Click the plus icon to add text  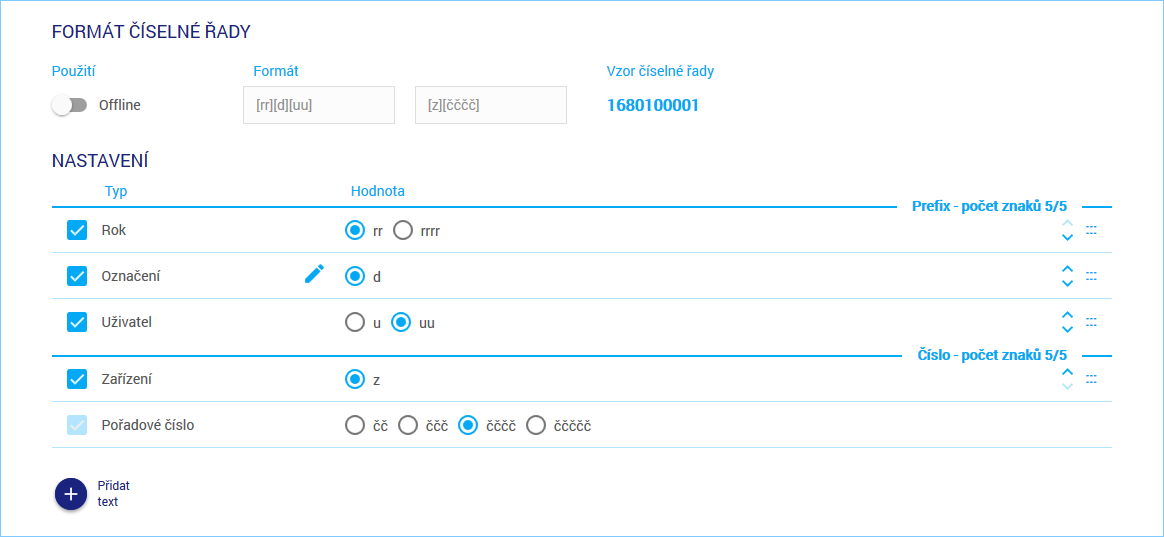tap(71, 494)
